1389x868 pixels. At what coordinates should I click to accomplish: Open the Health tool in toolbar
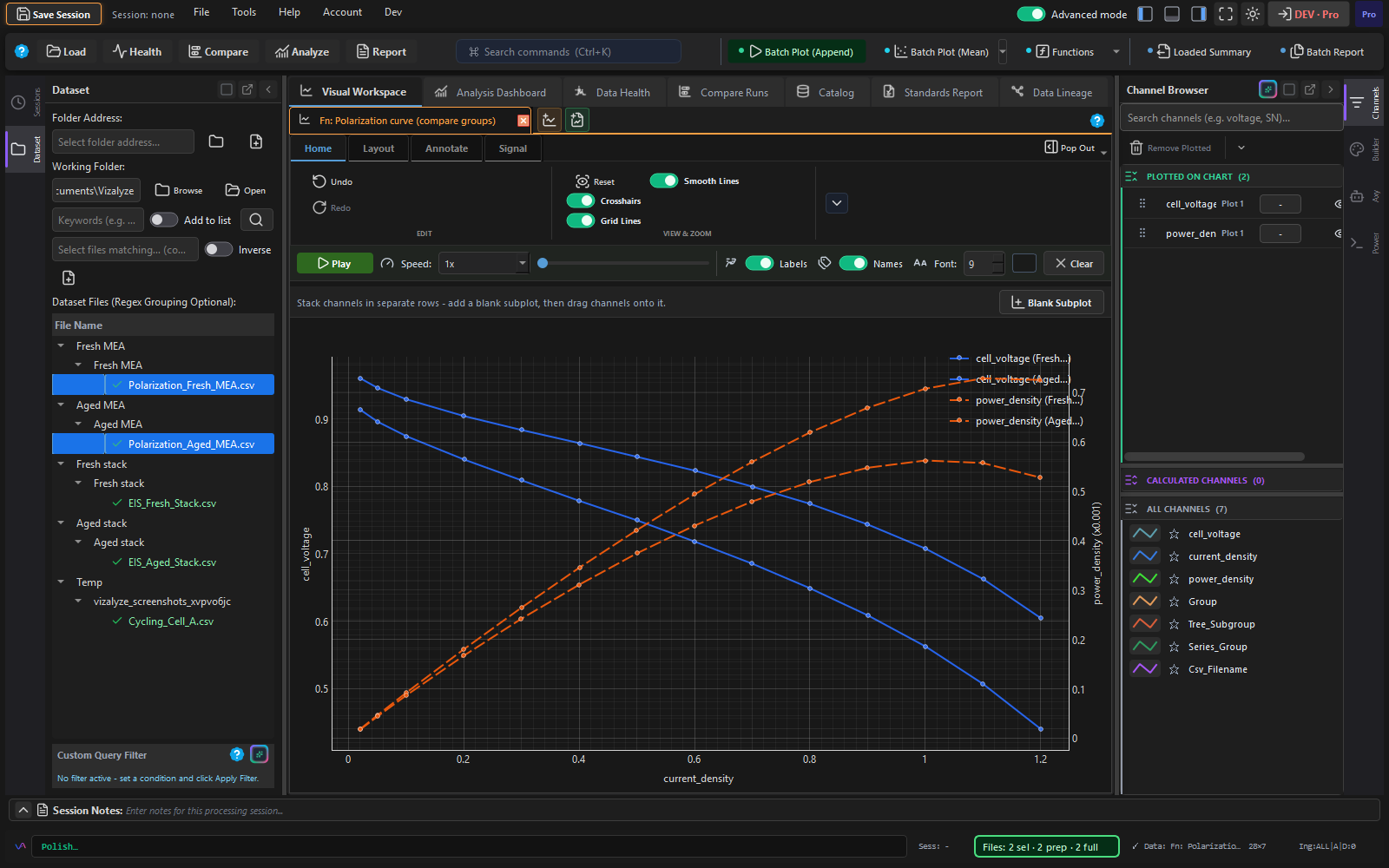point(137,52)
